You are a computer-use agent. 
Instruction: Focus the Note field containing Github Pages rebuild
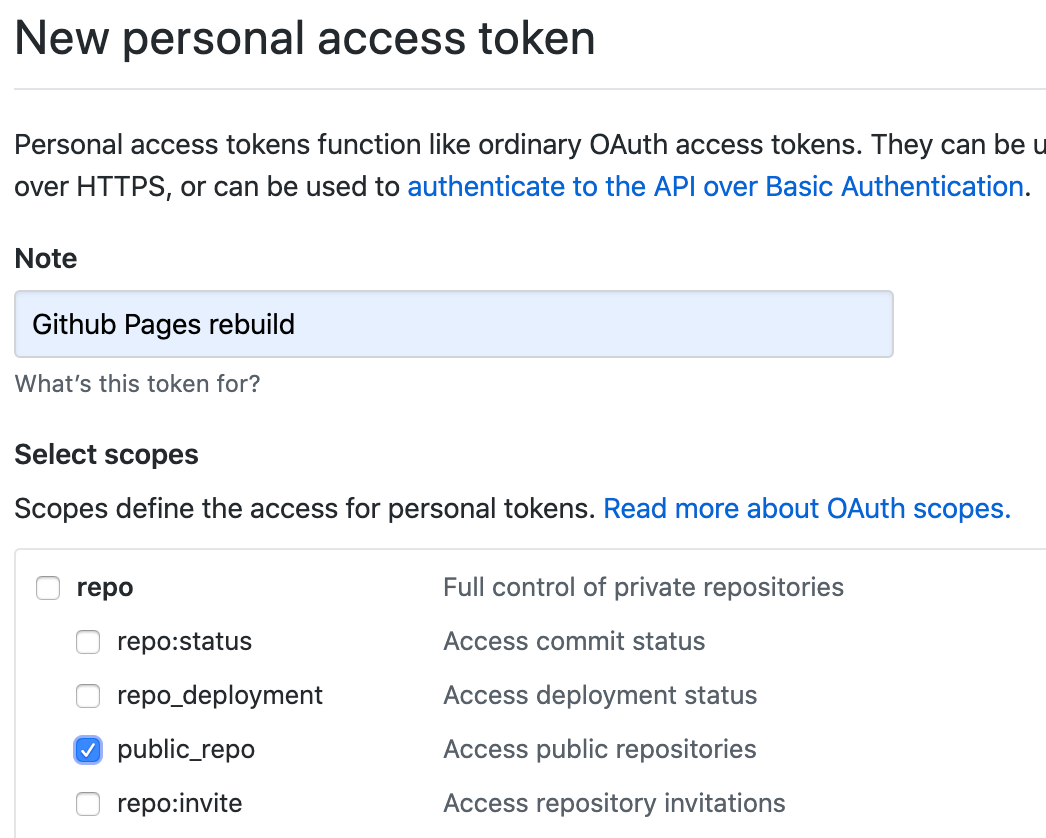click(x=454, y=324)
